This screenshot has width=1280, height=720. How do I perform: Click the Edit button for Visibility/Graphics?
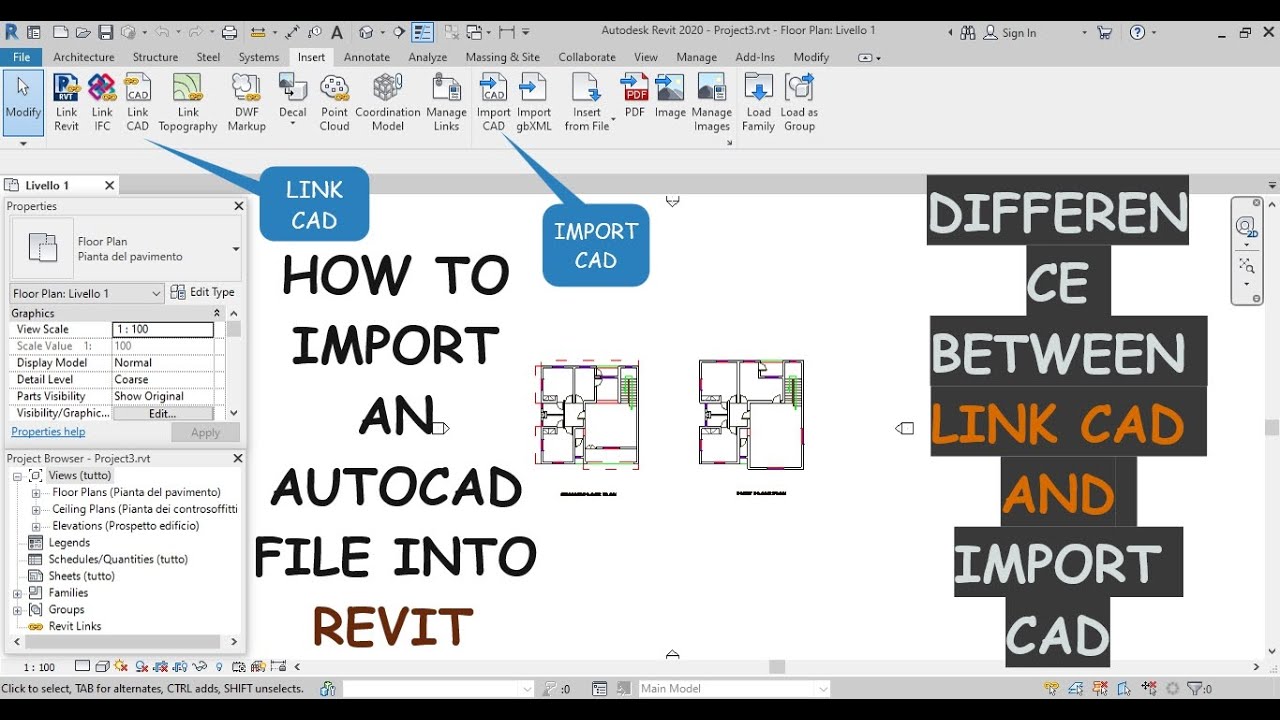(x=163, y=413)
